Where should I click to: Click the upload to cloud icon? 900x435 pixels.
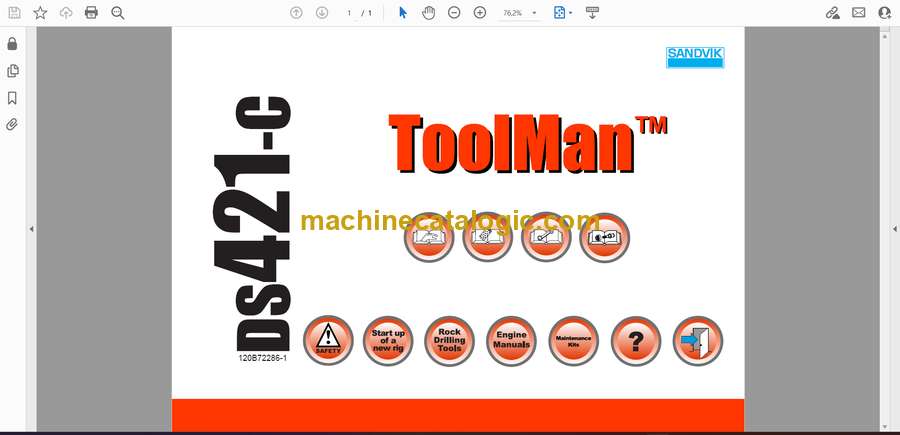click(x=66, y=13)
